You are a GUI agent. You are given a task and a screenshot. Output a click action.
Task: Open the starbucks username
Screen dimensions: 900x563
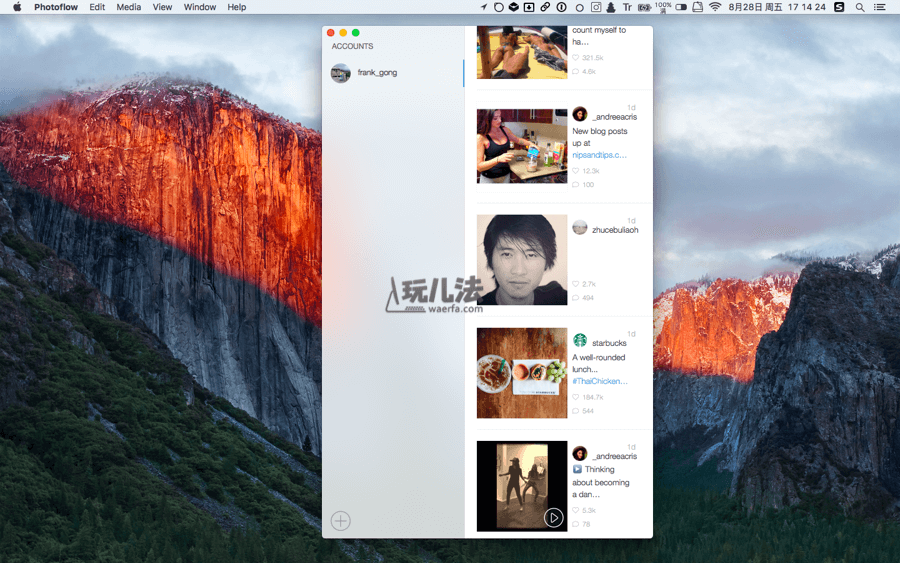(x=609, y=343)
